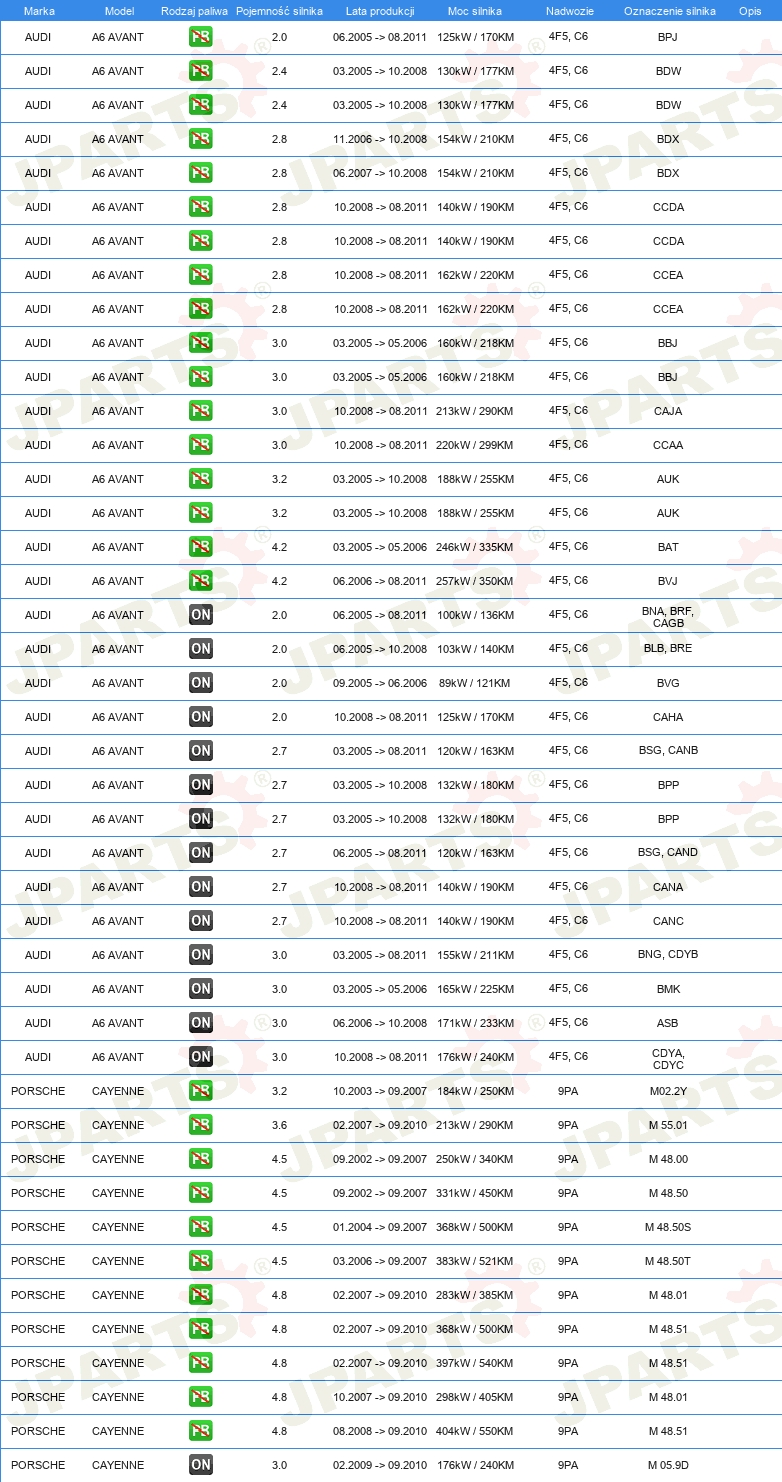Click the PB fuel icon in the CCAA row
Viewport: 782px width, 1482px height.
point(201,445)
